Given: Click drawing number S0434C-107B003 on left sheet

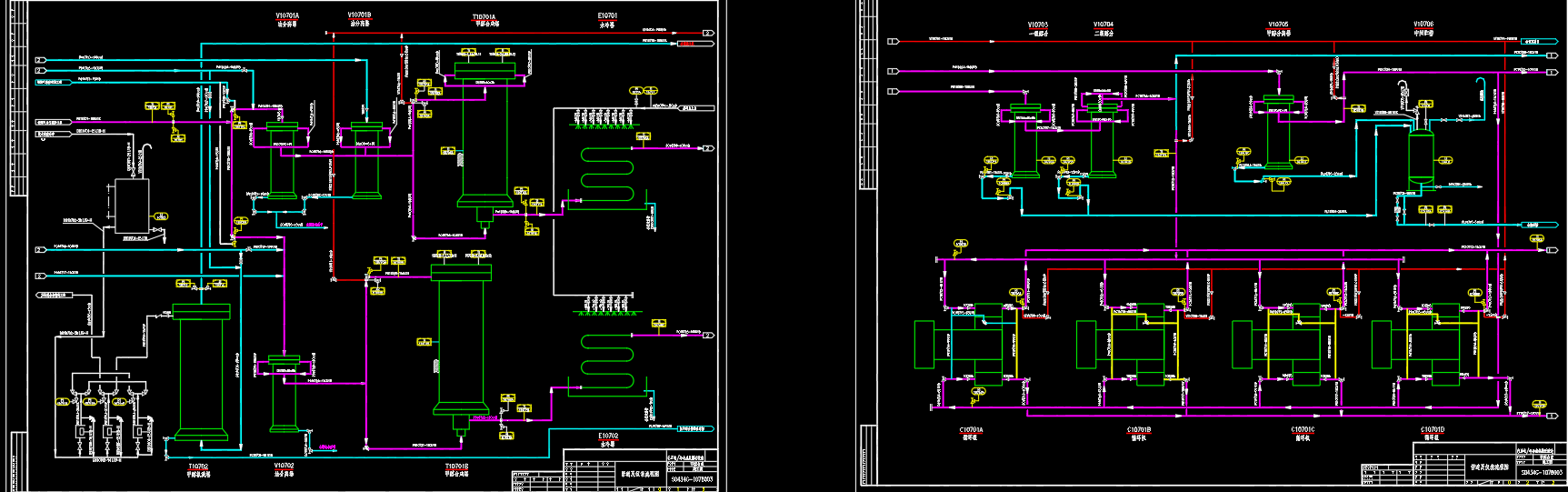Looking at the screenshot, I should tap(692, 478).
